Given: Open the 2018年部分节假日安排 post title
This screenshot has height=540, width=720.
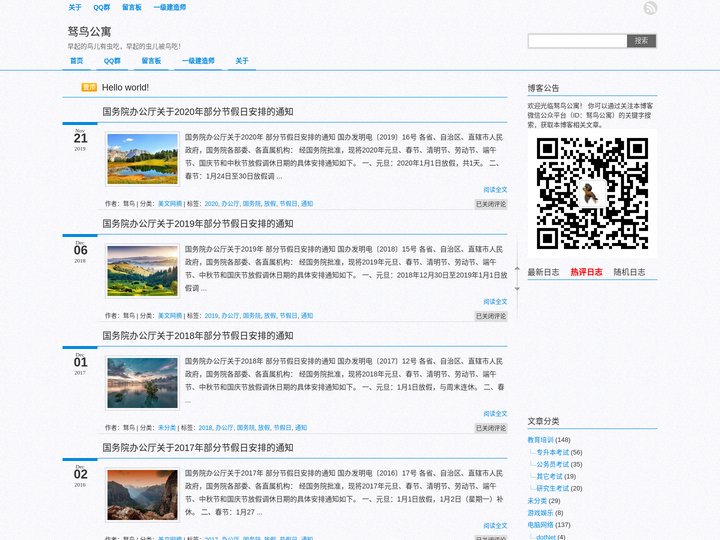Looking at the screenshot, I should [198, 336].
